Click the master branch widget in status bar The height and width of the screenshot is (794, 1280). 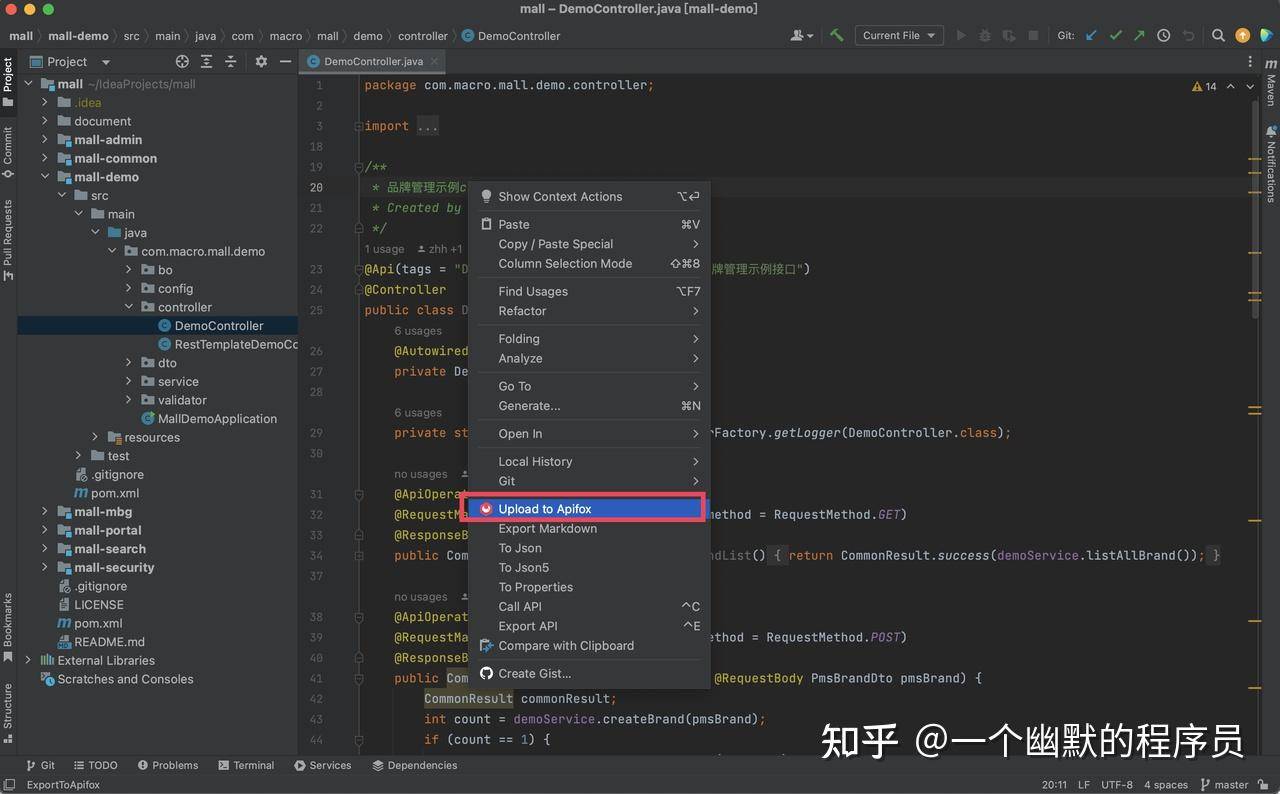pos(1225,785)
